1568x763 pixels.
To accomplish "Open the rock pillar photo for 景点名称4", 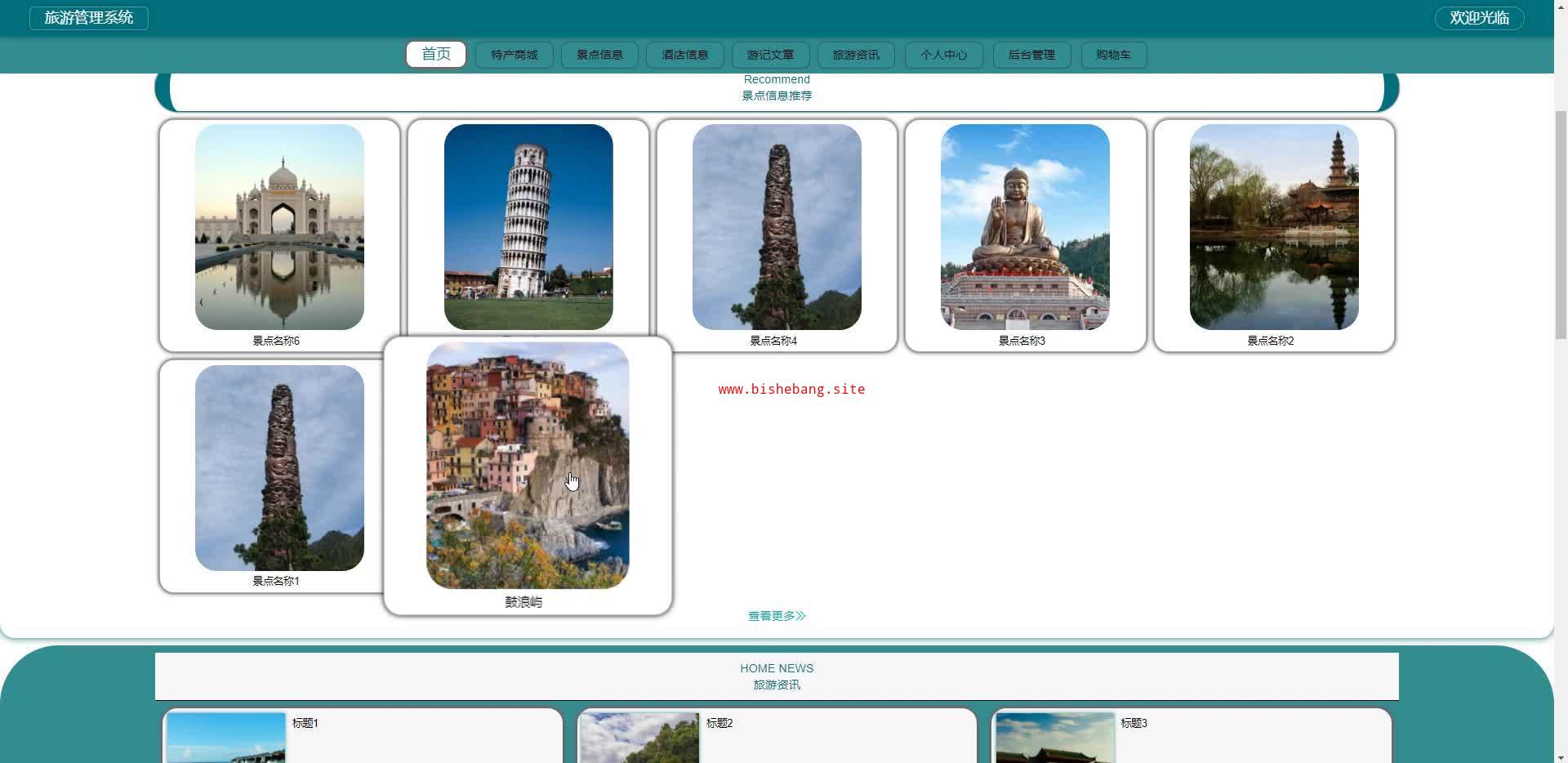I will pos(777,227).
